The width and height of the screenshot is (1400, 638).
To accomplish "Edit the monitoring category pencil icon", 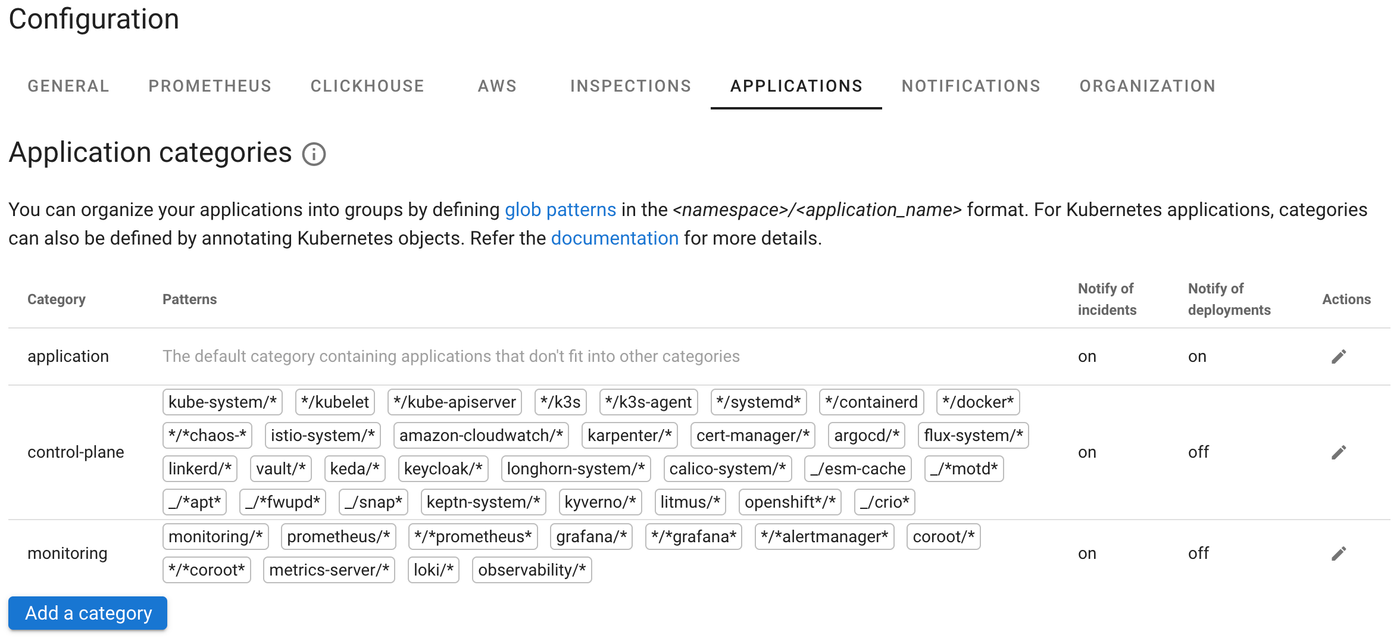I will (x=1339, y=553).
